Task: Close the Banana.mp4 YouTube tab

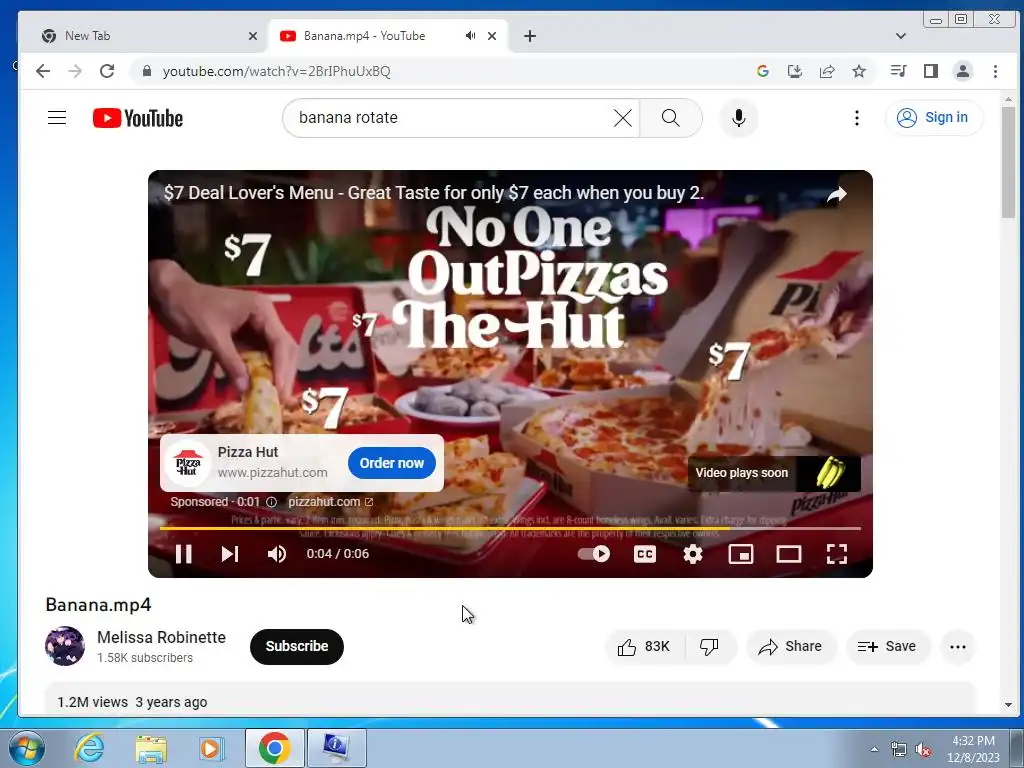Action: tap(492, 36)
